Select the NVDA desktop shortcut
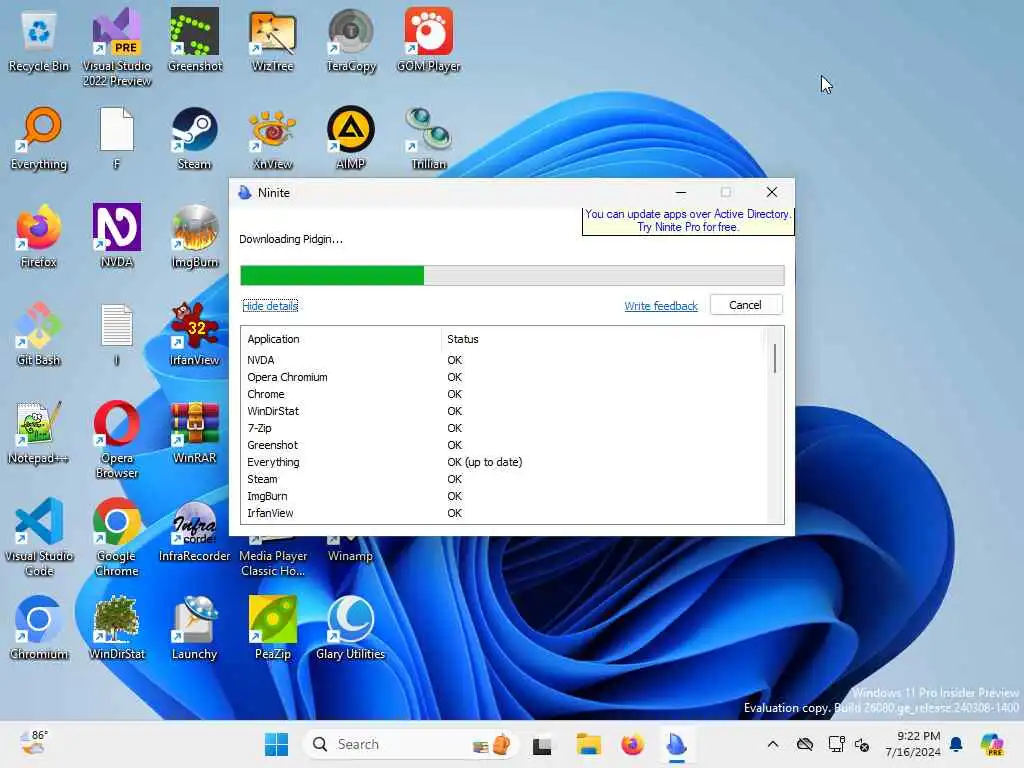1024x768 pixels. [117, 236]
